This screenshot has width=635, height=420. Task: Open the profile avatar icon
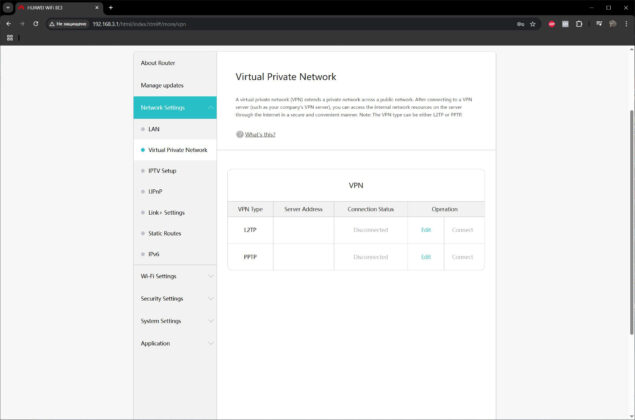(613, 24)
